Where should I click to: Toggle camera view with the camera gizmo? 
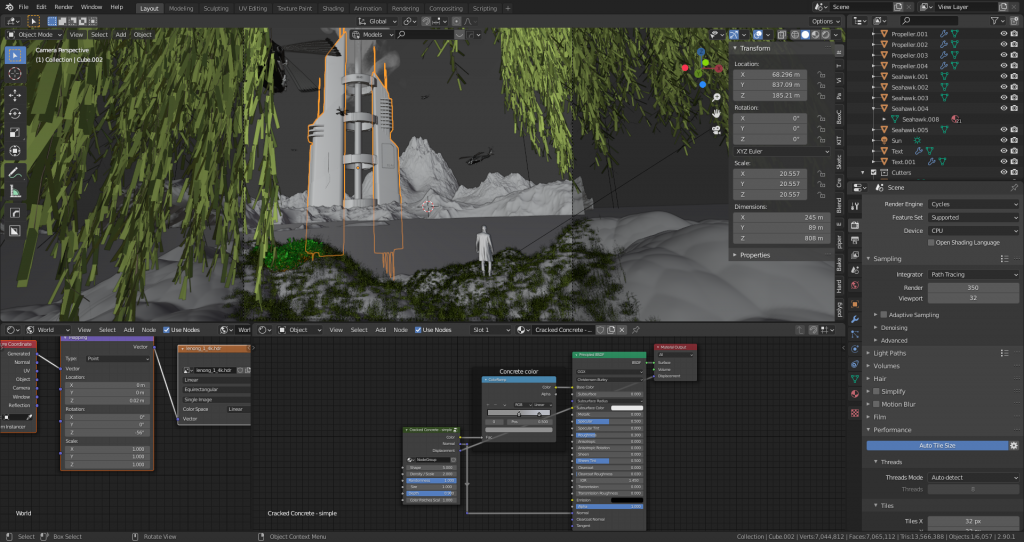coord(716,129)
